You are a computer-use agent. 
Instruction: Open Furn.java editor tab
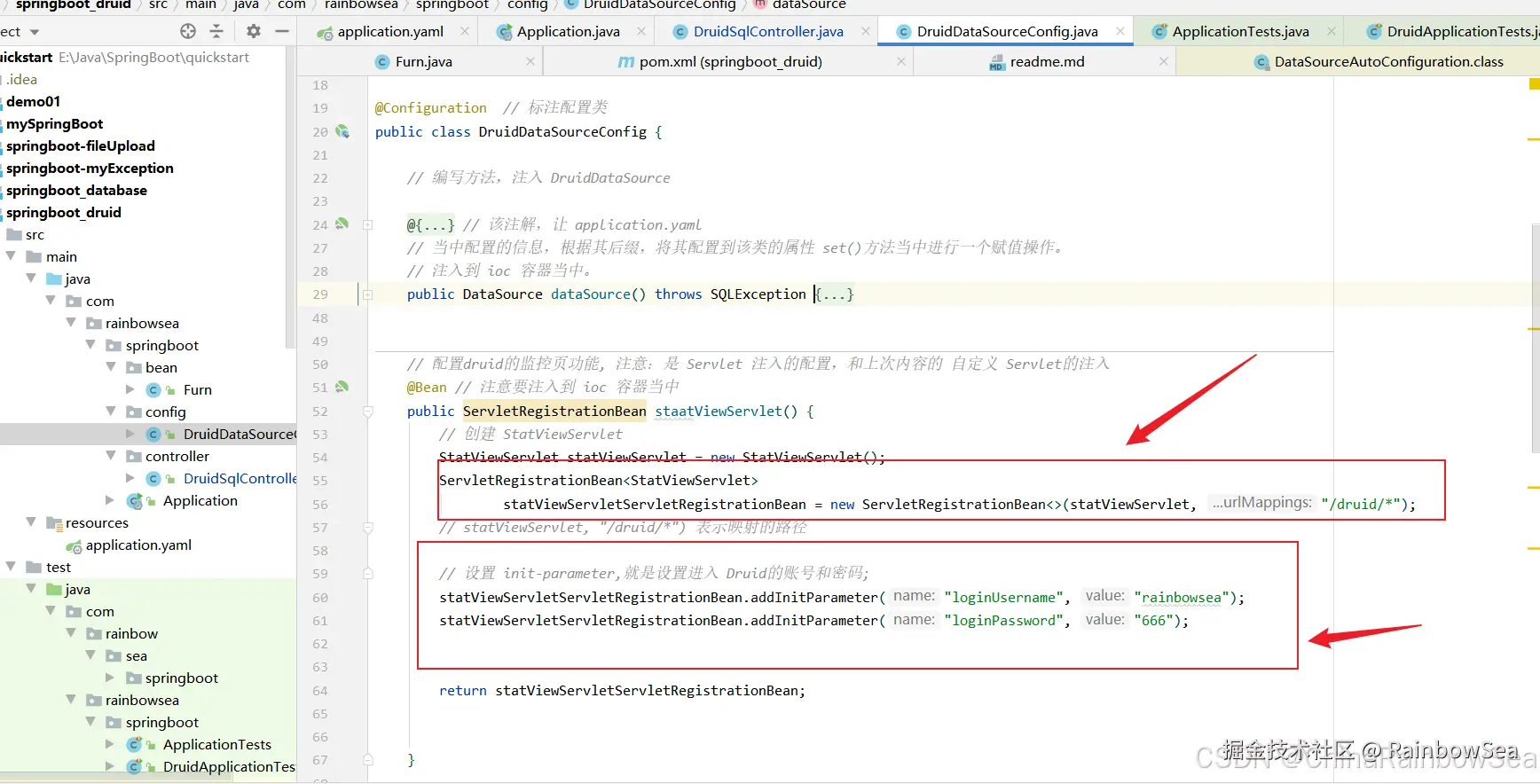pos(423,62)
